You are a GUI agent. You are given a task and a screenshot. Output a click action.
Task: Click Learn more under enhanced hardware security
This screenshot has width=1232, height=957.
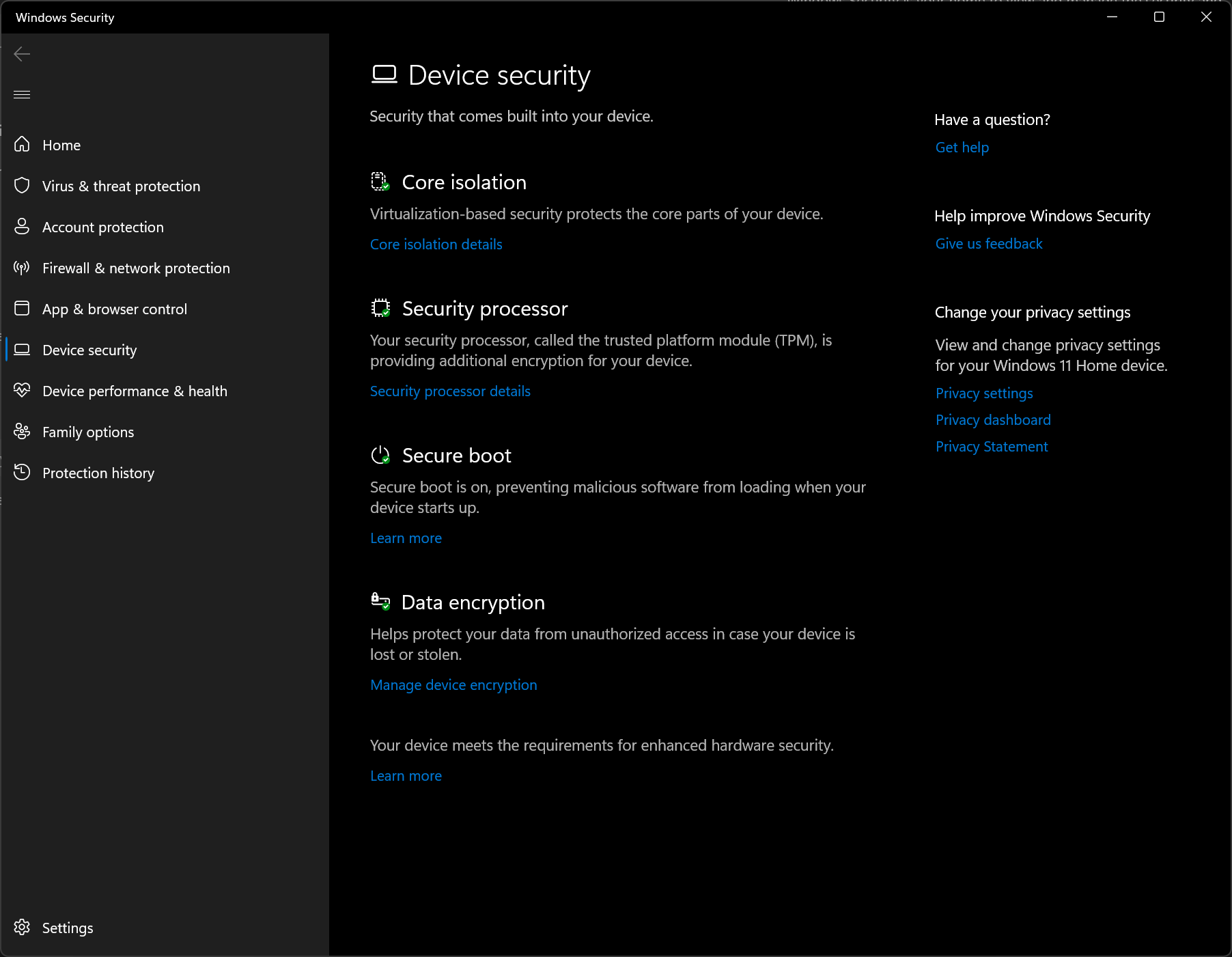click(406, 775)
